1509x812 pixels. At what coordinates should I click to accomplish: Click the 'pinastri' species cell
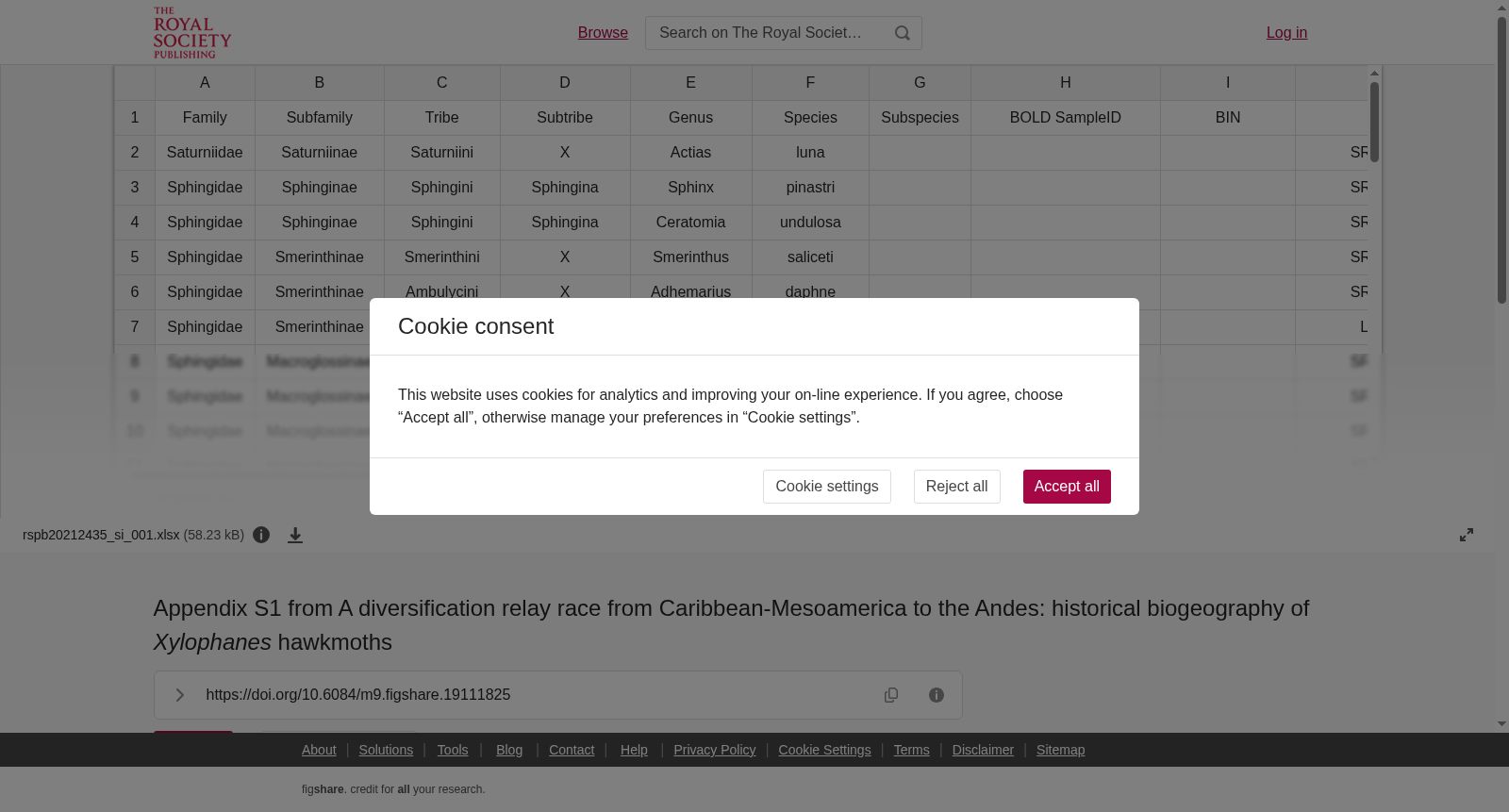pyautogui.click(x=810, y=188)
